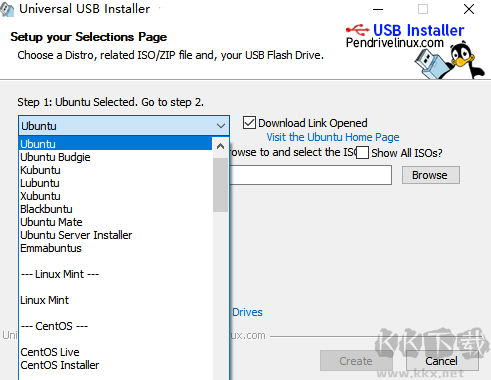The width and height of the screenshot is (491, 380).
Task: Collapse the Ubuntu distro combo box arrow
Action: tap(221, 126)
